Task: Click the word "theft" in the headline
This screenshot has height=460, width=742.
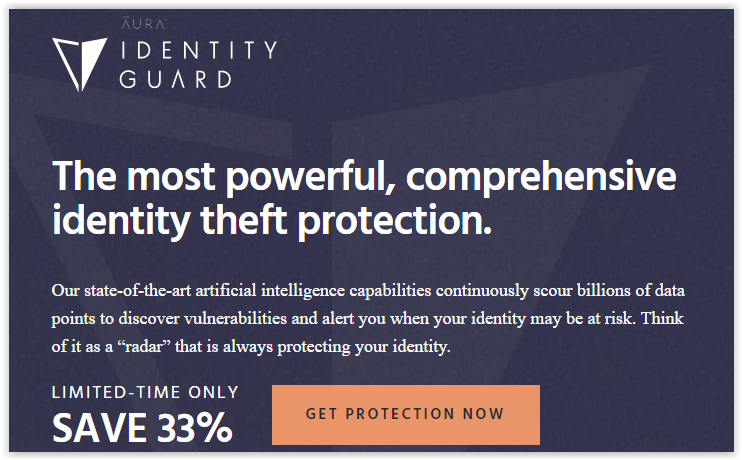Action: click(244, 221)
